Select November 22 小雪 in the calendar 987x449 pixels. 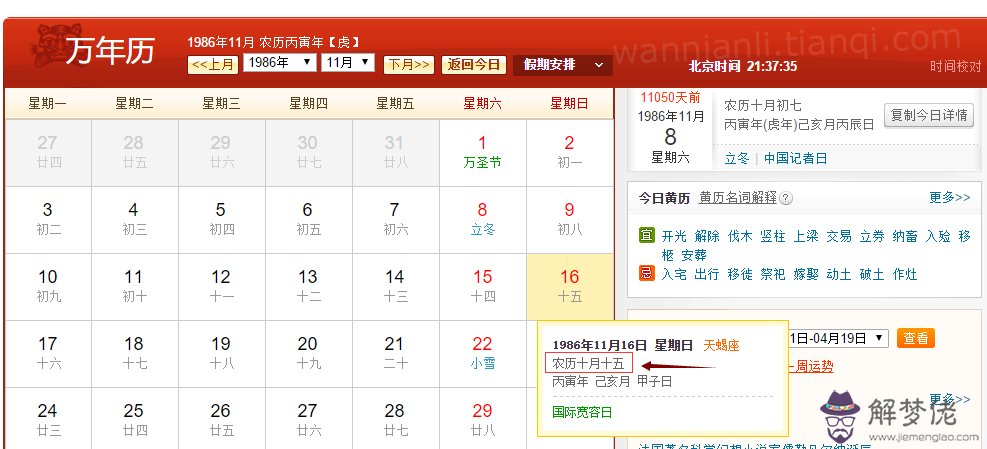482,353
